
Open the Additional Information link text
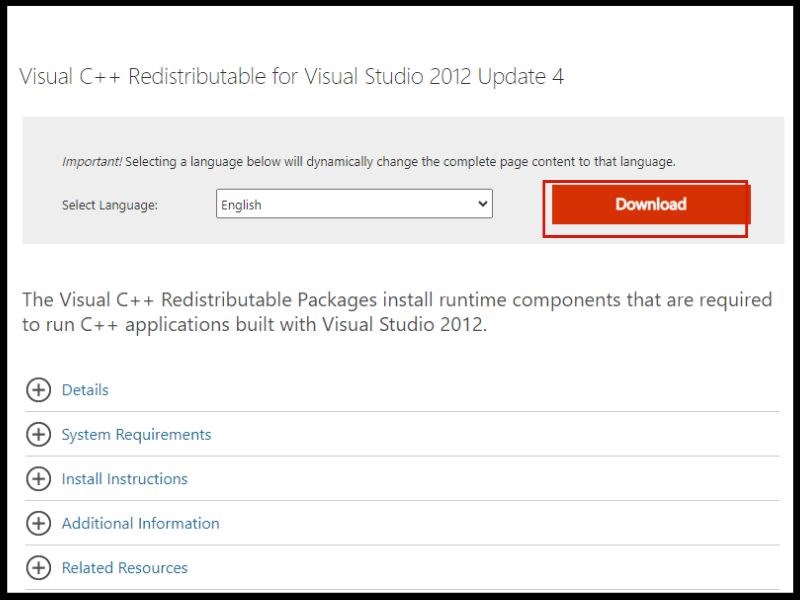(140, 523)
